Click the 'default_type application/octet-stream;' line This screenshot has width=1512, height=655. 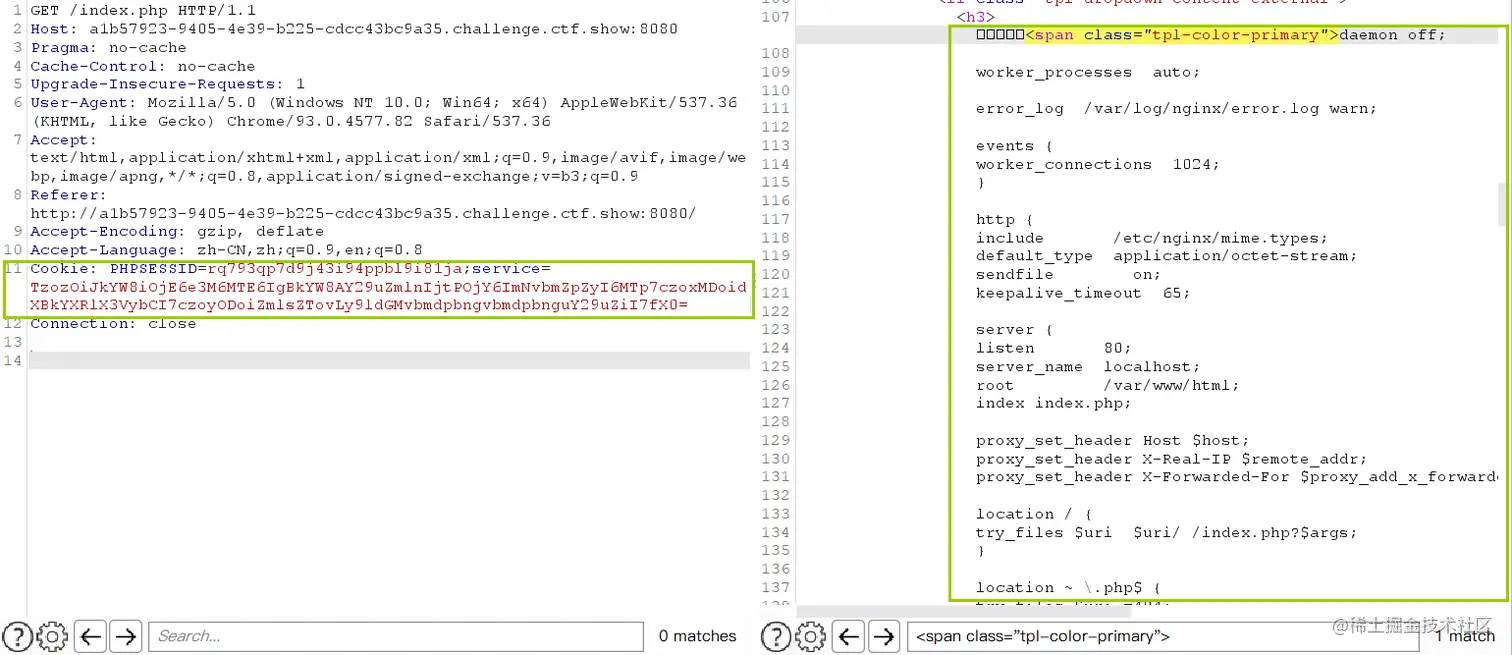coord(1167,256)
